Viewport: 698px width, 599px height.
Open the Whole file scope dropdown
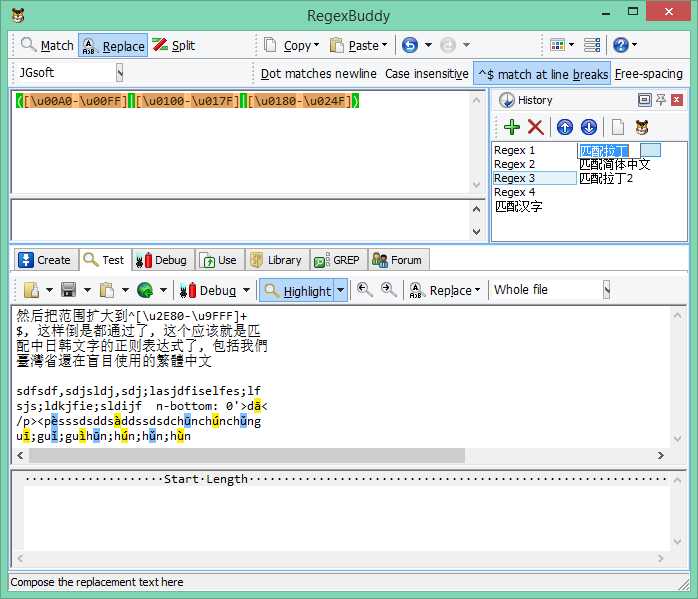(x=606, y=290)
